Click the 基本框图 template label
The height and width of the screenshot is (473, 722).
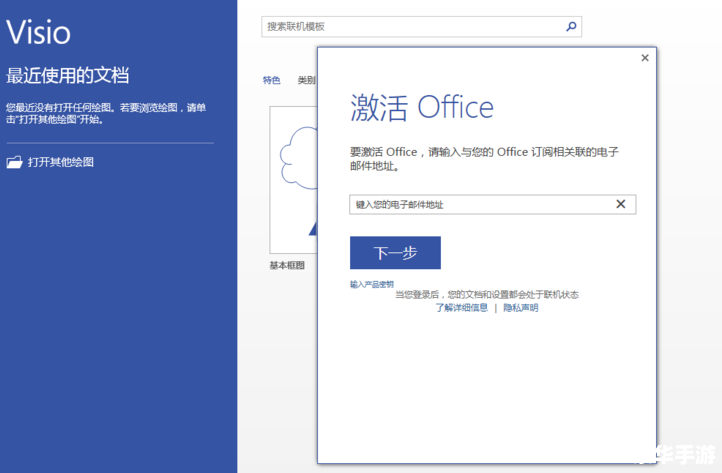pyautogui.click(x=287, y=265)
